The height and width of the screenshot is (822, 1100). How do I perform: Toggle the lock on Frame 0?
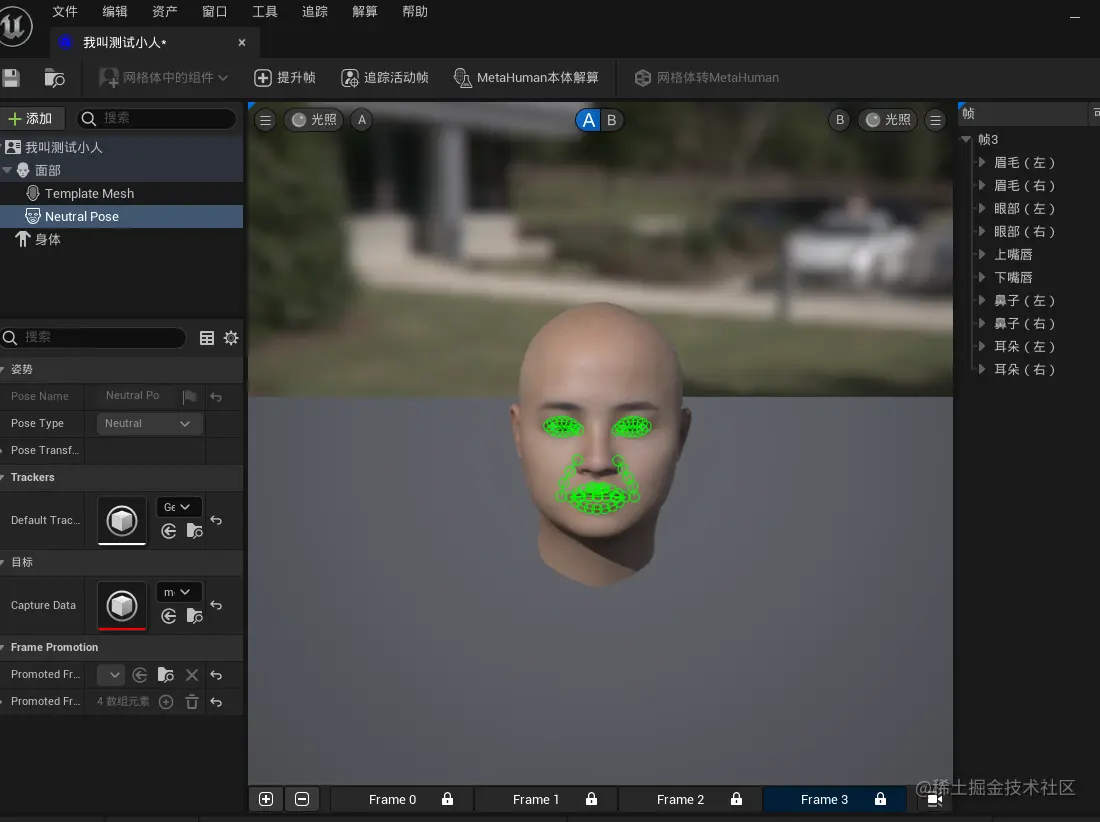click(x=447, y=799)
